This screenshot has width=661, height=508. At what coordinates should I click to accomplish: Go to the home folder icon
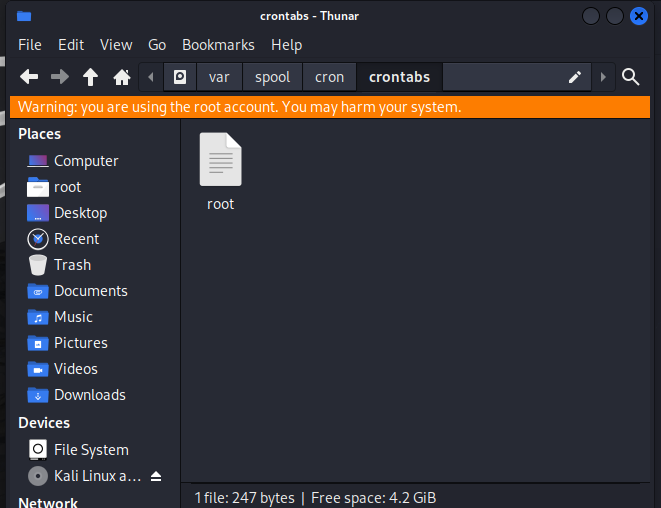pyautogui.click(x=122, y=77)
